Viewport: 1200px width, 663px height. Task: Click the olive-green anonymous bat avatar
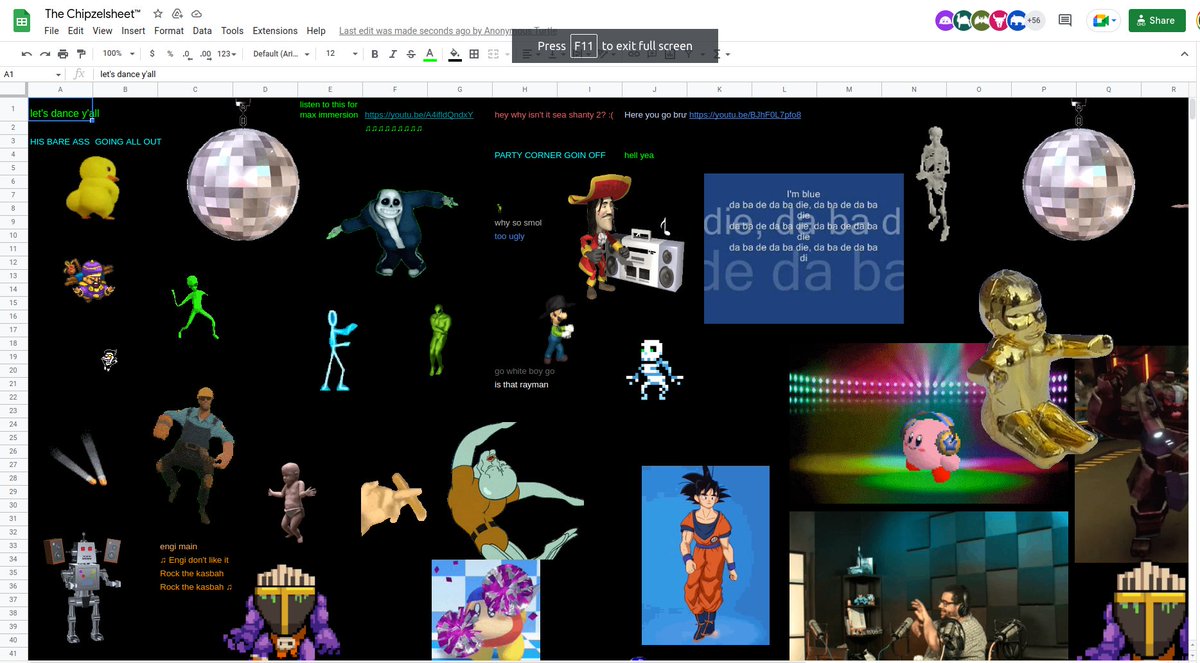click(981, 20)
